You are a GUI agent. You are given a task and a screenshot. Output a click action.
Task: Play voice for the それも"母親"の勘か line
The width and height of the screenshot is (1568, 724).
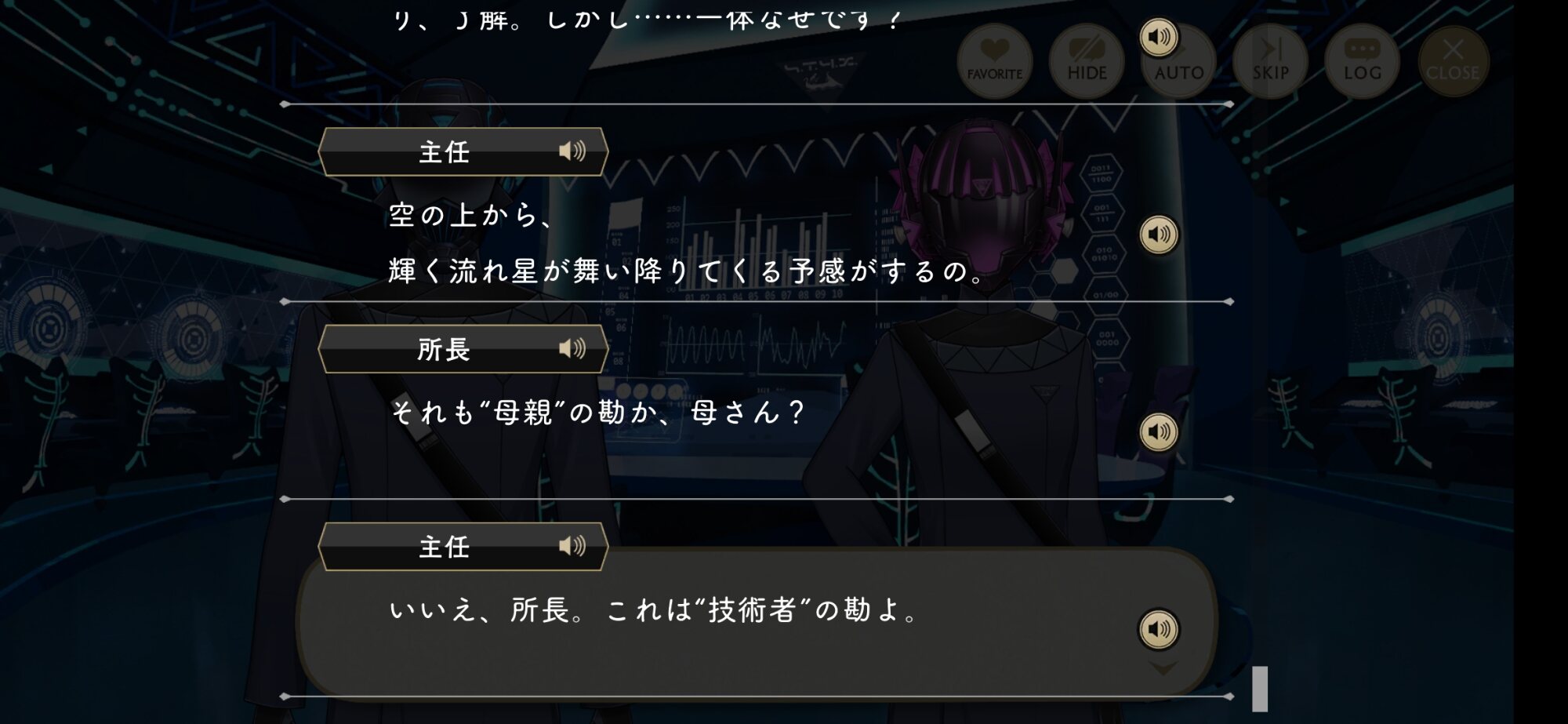click(1159, 431)
